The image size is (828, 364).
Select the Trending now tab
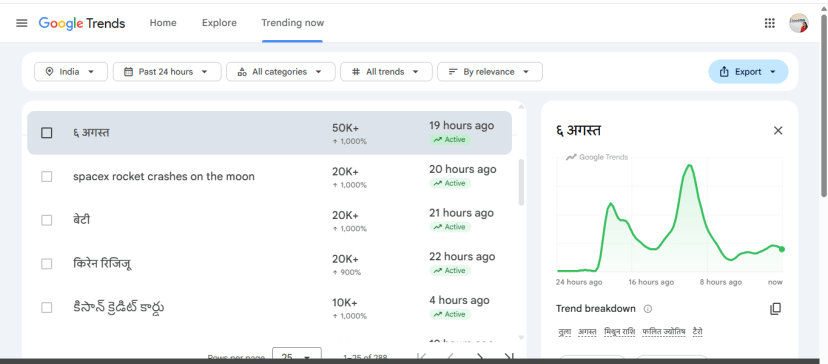293,23
